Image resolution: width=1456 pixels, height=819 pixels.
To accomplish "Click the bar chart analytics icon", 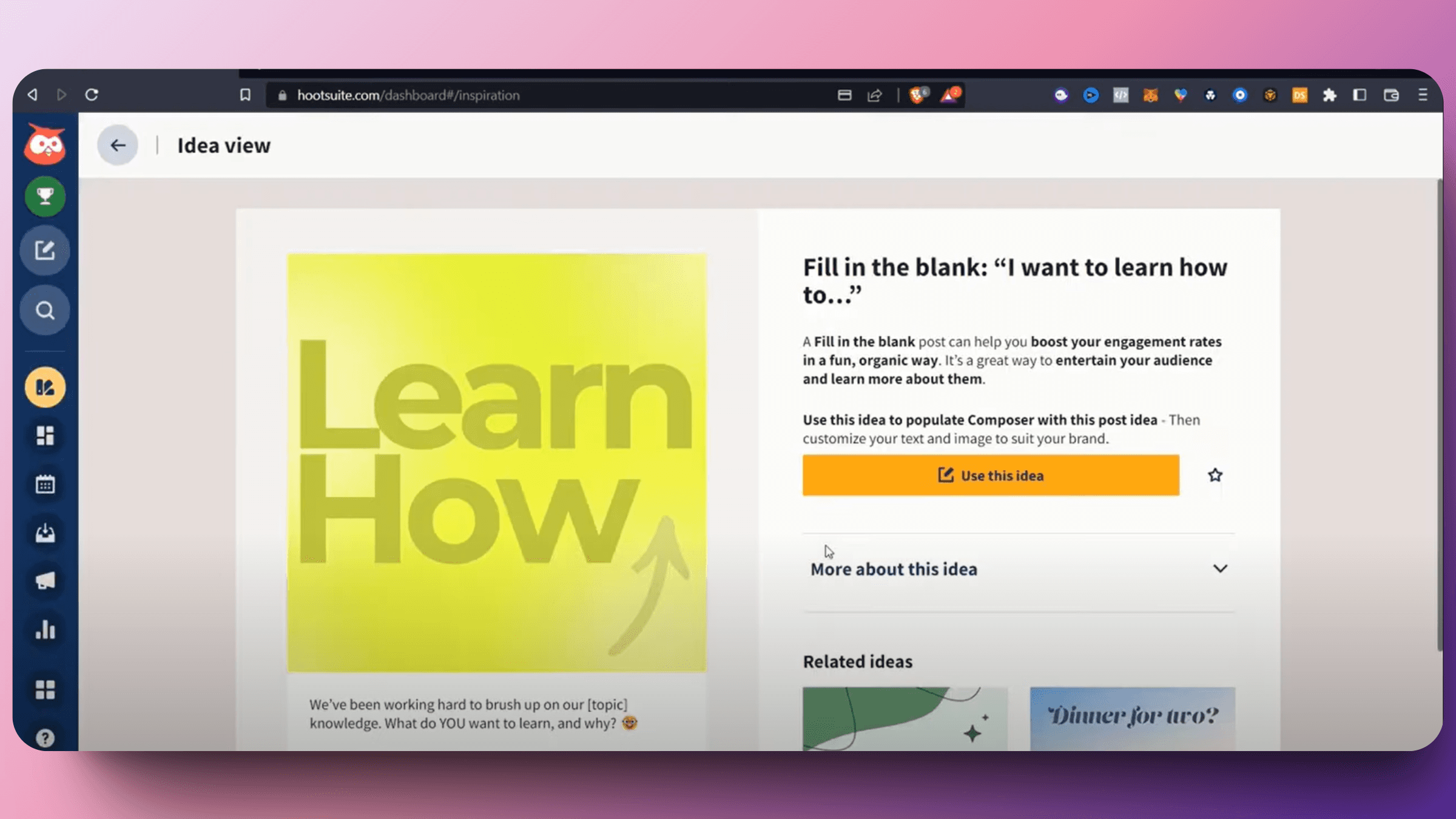I will tap(45, 630).
